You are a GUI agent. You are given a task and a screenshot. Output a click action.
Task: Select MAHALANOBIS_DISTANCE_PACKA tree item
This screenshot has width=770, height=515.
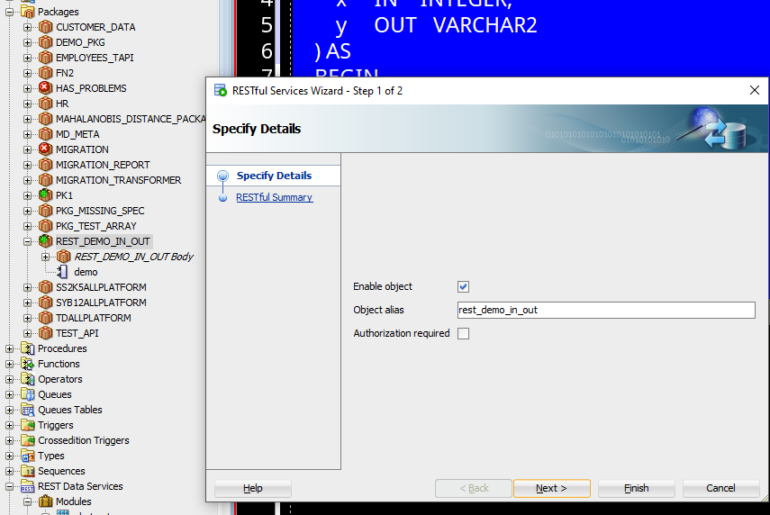coord(130,119)
